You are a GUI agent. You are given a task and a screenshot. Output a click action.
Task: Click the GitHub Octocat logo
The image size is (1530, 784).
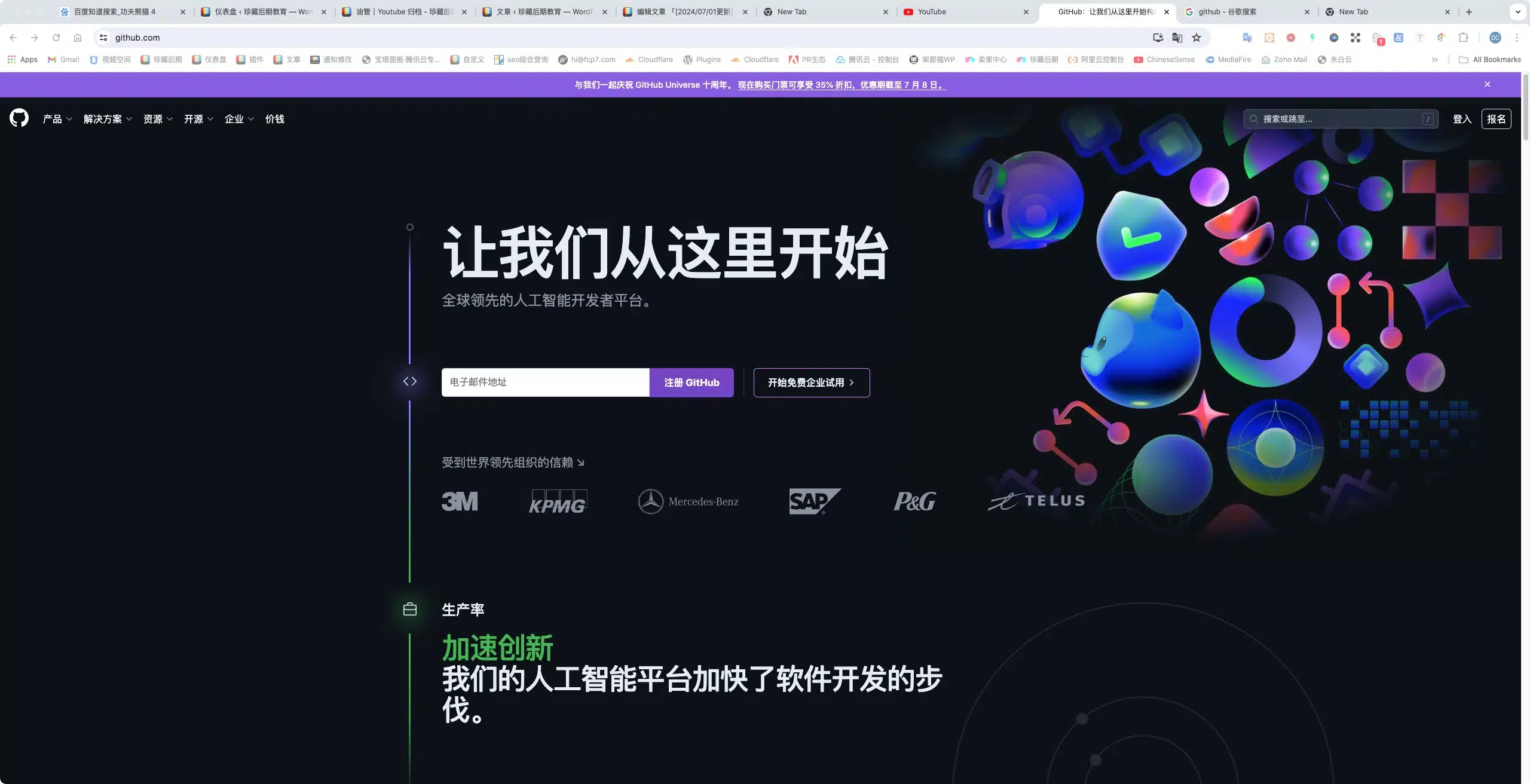tap(19, 118)
